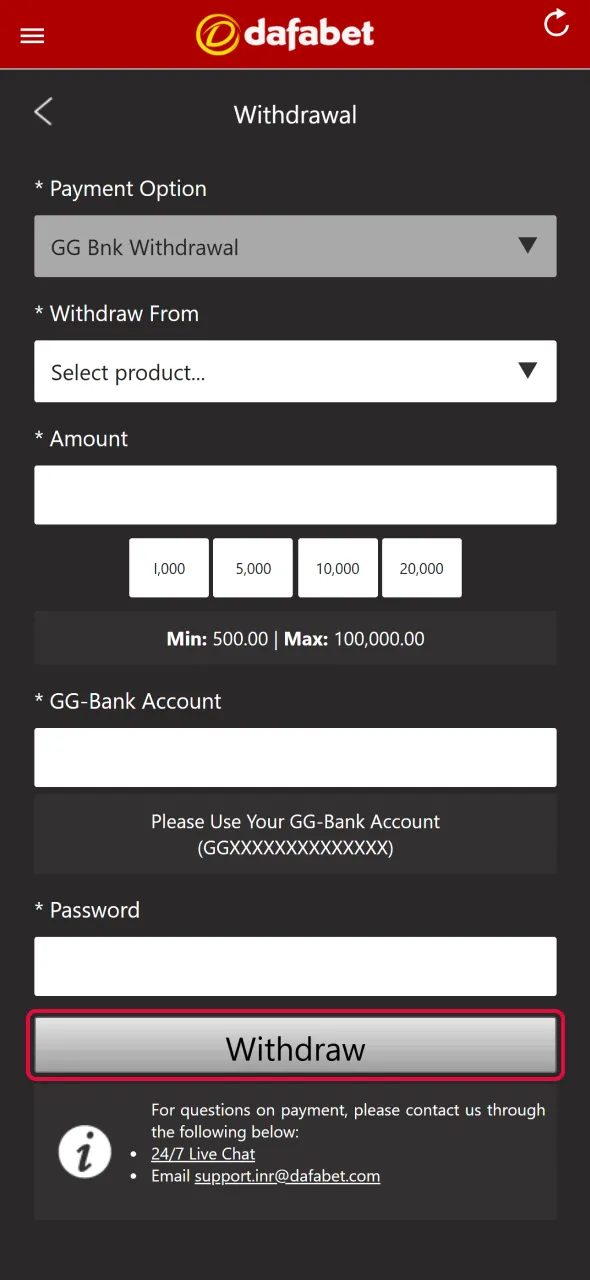
Task: Select the 1,000 quick amount chip
Action: pyautogui.click(x=168, y=568)
